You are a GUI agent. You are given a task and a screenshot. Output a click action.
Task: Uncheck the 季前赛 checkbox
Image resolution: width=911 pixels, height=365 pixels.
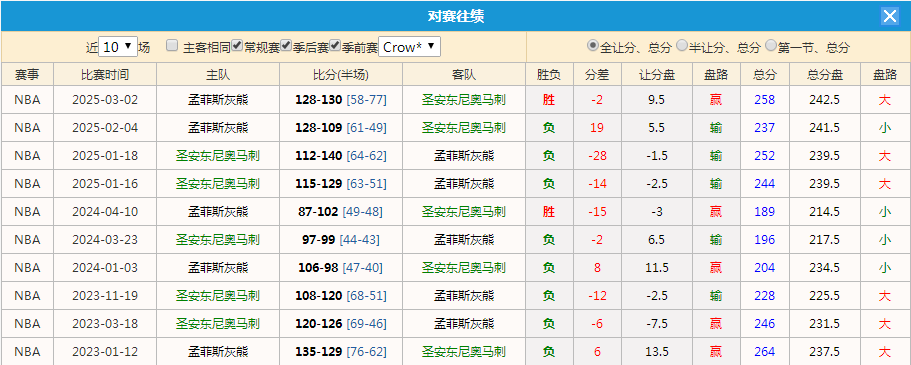(335, 46)
